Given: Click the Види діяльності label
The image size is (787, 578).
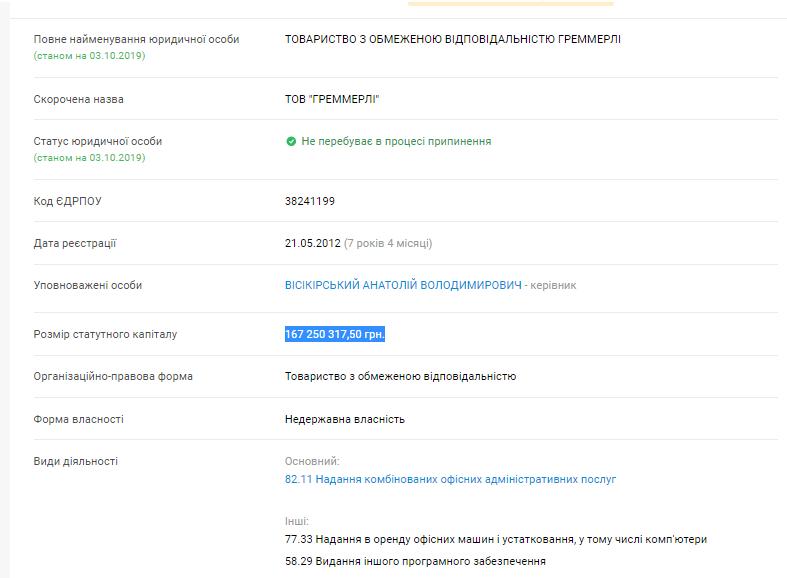Looking at the screenshot, I should pos(76,461).
